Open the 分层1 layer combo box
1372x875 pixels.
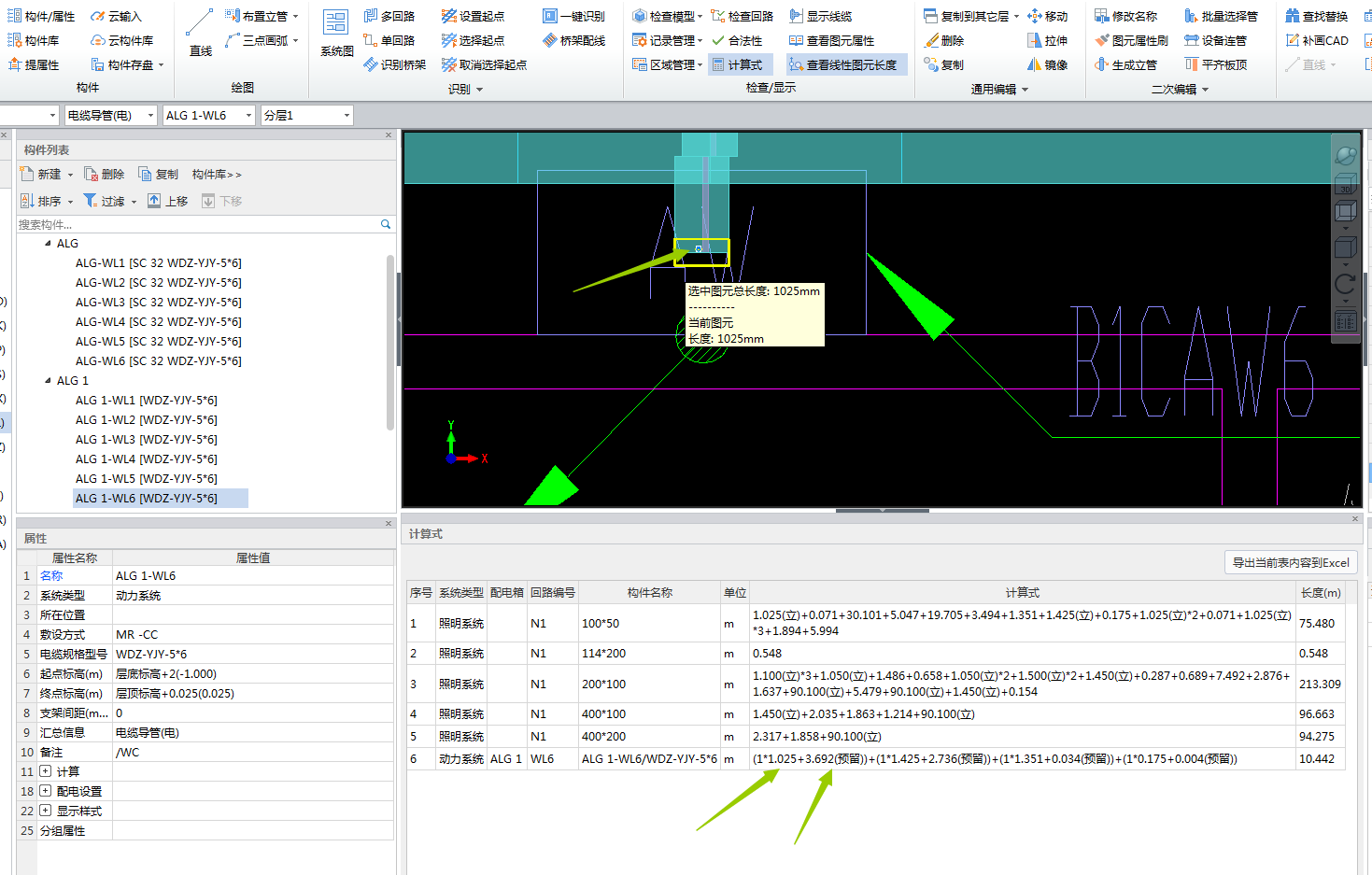click(x=306, y=115)
